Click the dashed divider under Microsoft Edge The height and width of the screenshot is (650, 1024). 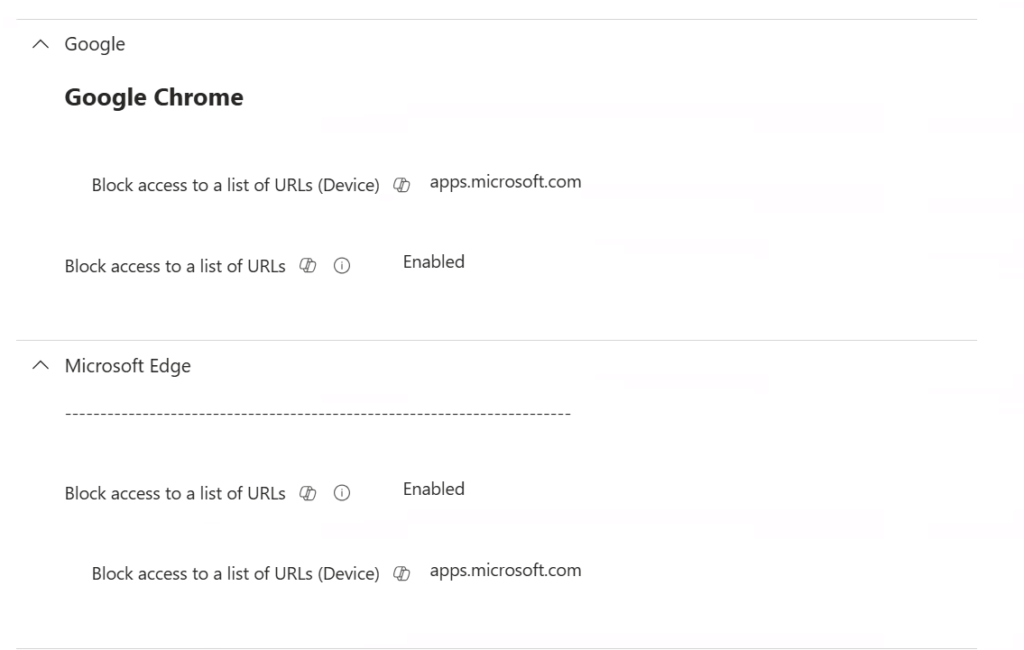[317, 413]
